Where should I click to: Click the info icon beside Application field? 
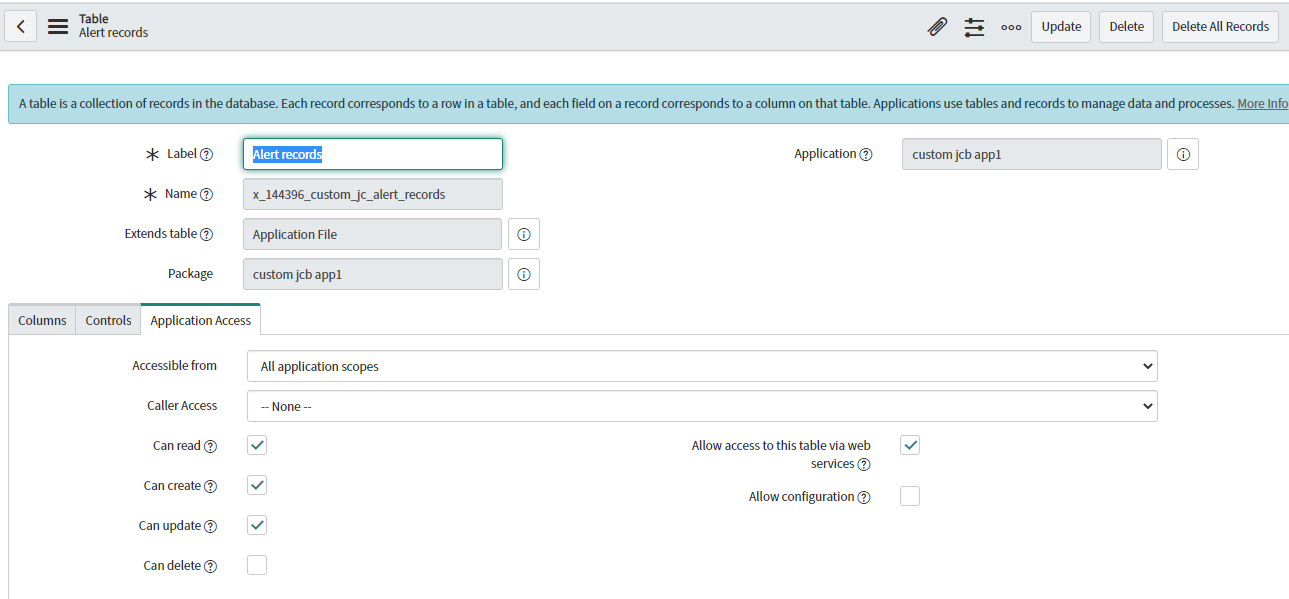pyautogui.click(x=1183, y=154)
